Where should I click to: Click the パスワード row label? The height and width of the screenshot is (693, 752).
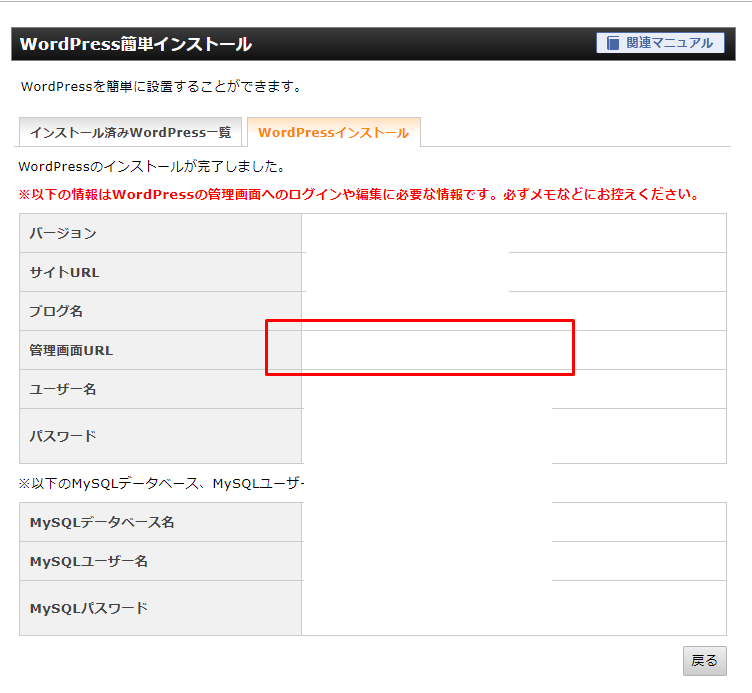pyautogui.click(x=63, y=436)
